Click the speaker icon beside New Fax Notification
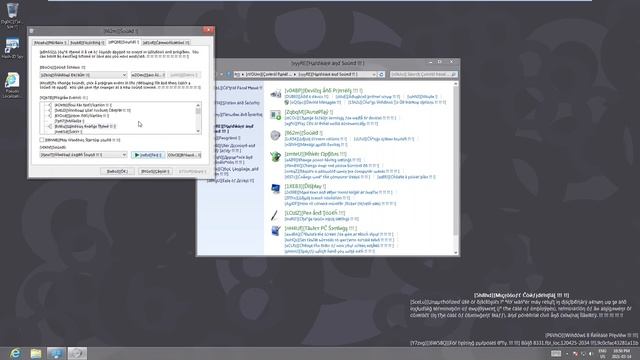Image resolution: width=640 pixels, height=360 pixels. (50, 105)
